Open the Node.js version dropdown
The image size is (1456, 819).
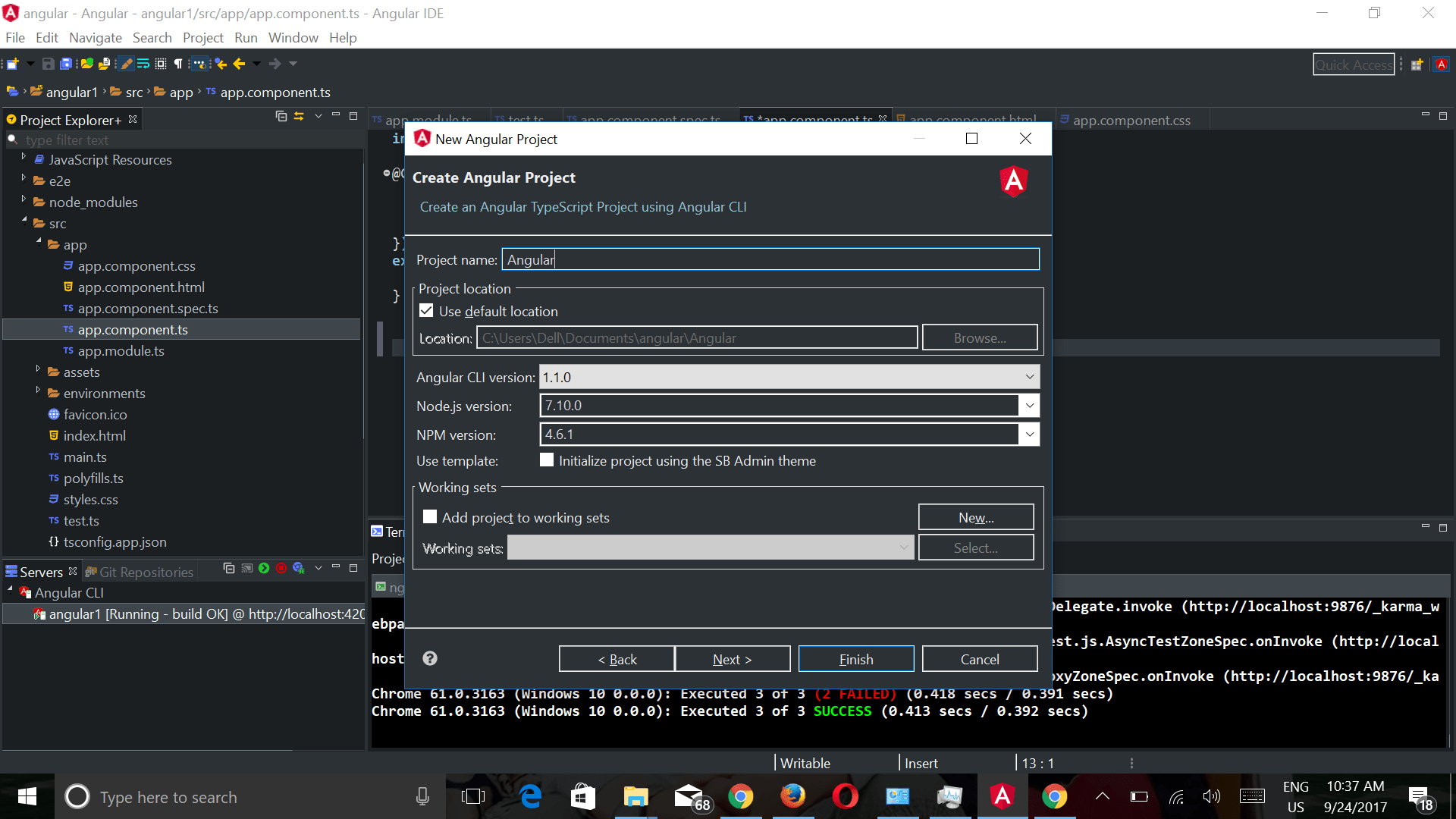1029,406
